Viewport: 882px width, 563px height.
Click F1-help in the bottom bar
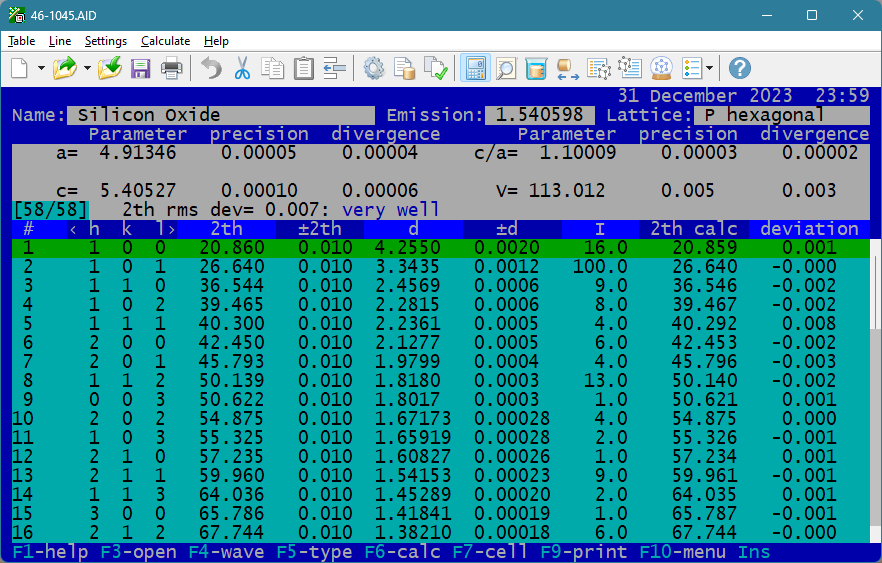point(51,552)
